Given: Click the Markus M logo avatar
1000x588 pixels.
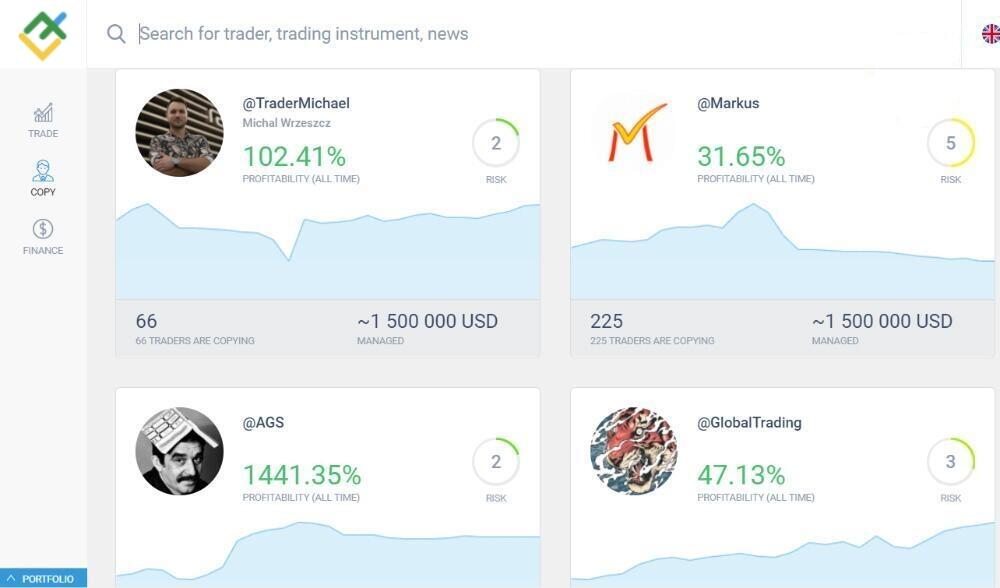Looking at the screenshot, I should click(x=635, y=133).
